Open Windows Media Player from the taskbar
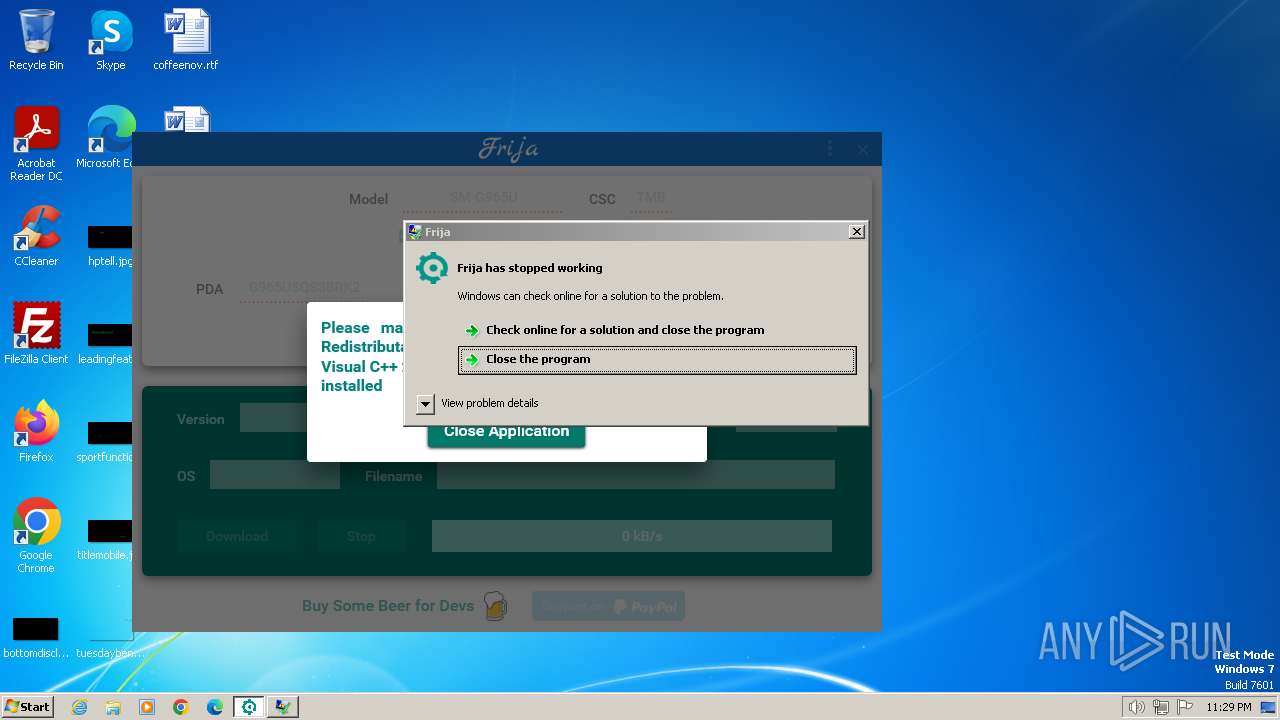 [147, 707]
